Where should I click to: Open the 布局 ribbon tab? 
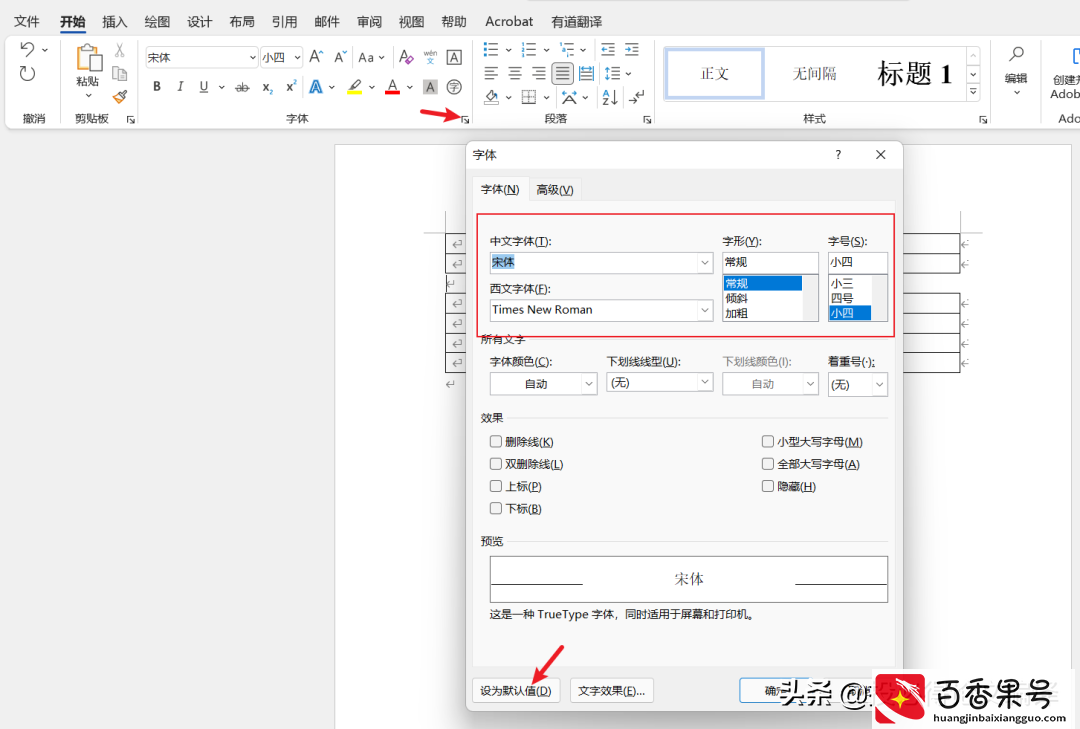pos(242,22)
